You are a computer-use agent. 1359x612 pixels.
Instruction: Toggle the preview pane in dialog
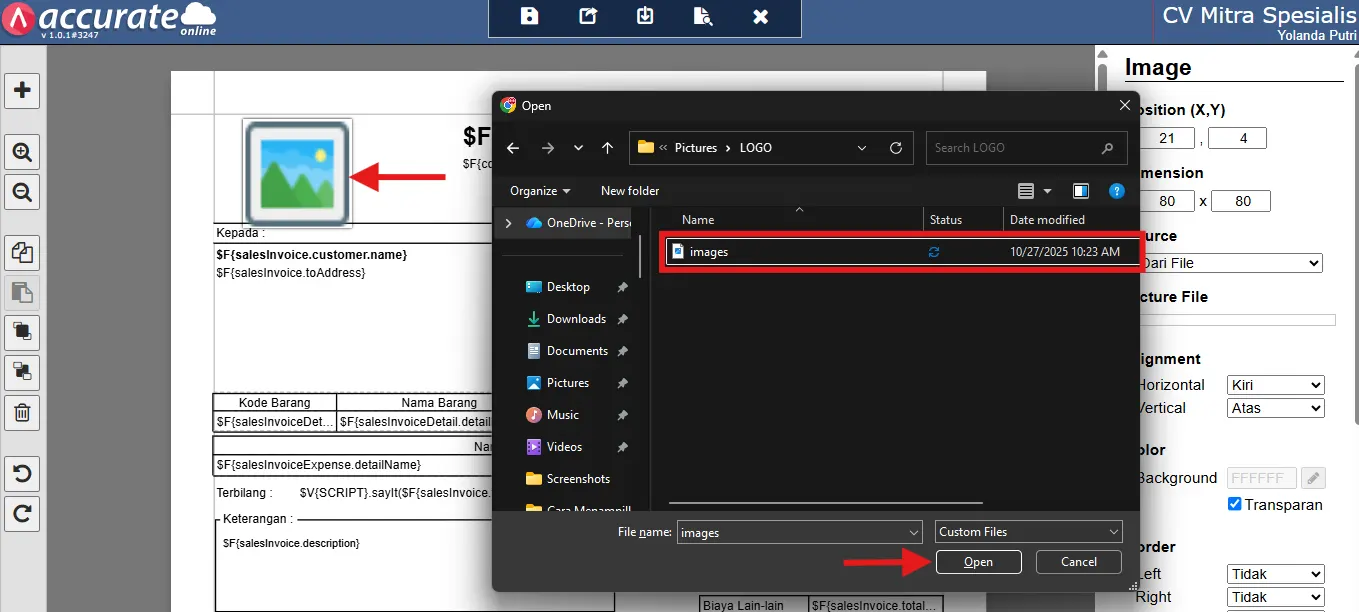(1081, 191)
